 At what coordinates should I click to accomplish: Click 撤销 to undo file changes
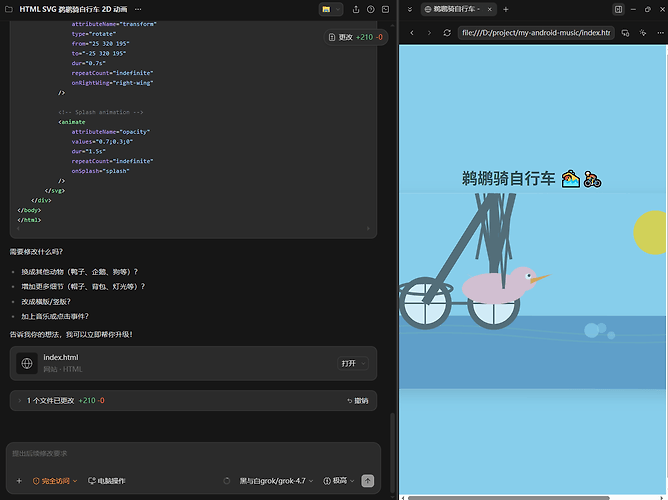coord(357,401)
